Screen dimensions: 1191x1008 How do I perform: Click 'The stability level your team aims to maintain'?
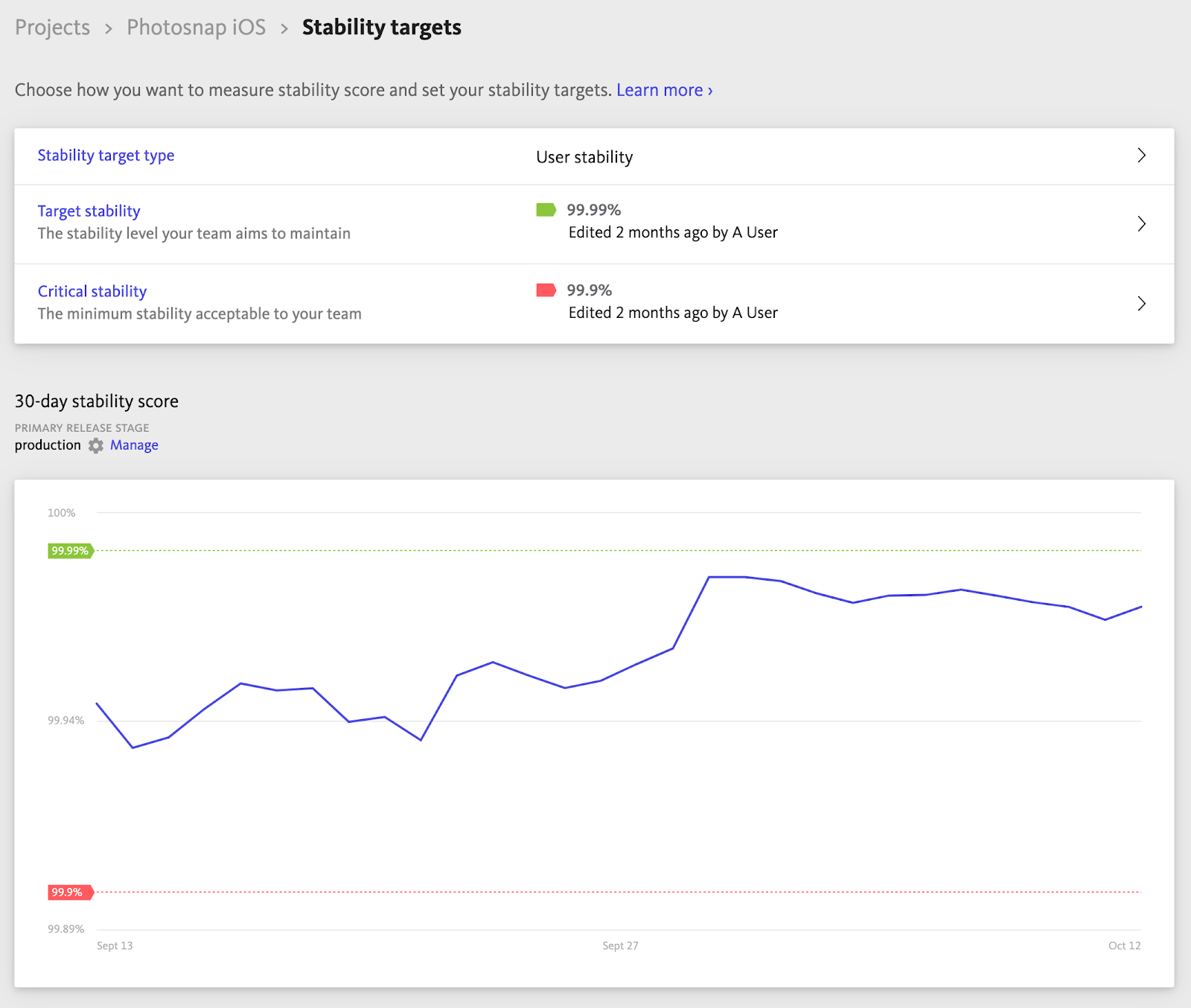tap(194, 234)
